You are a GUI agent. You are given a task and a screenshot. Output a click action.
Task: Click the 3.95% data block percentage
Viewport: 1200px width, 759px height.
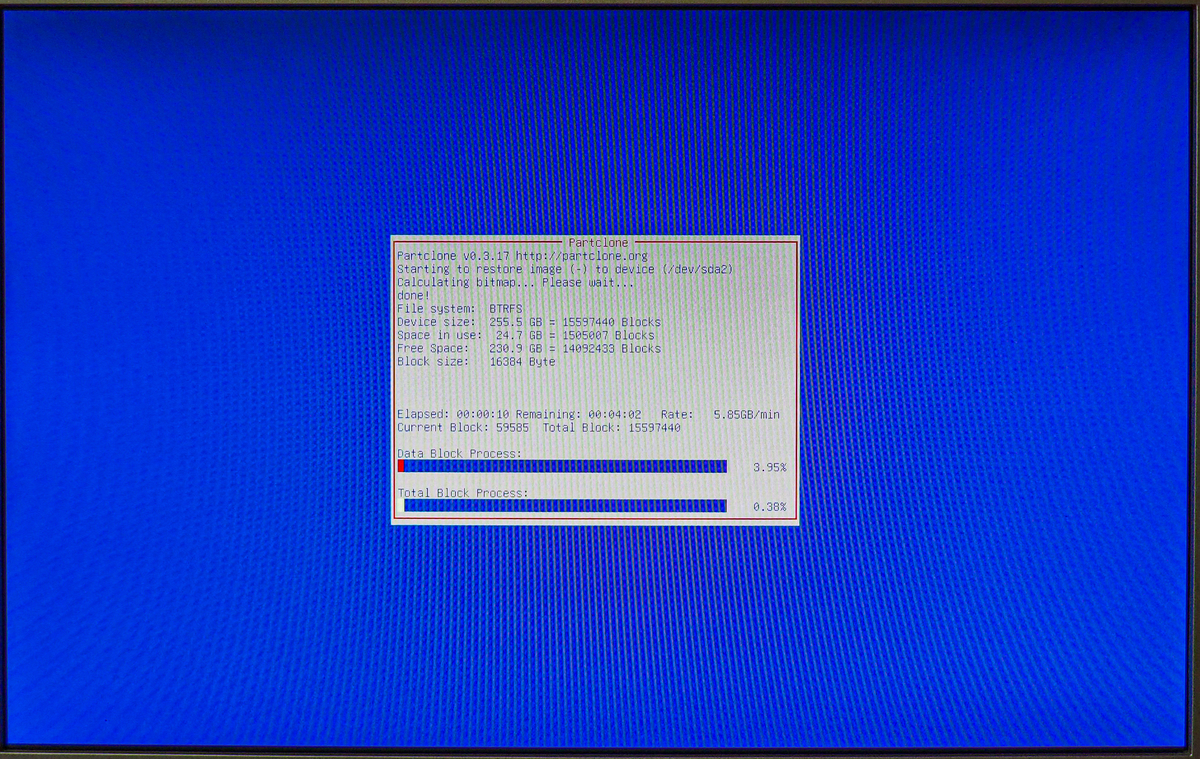pyautogui.click(x=770, y=467)
